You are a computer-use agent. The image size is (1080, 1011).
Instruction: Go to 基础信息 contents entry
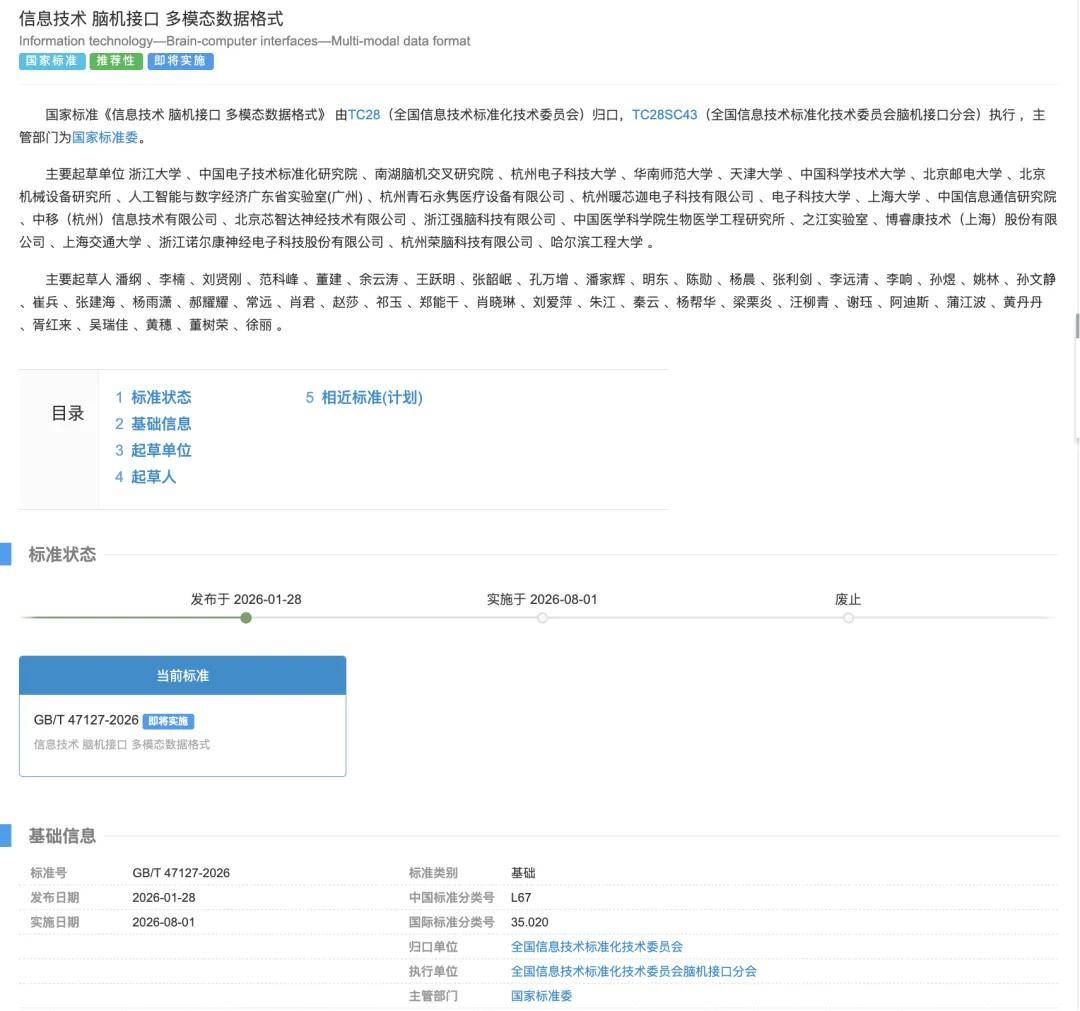point(160,424)
